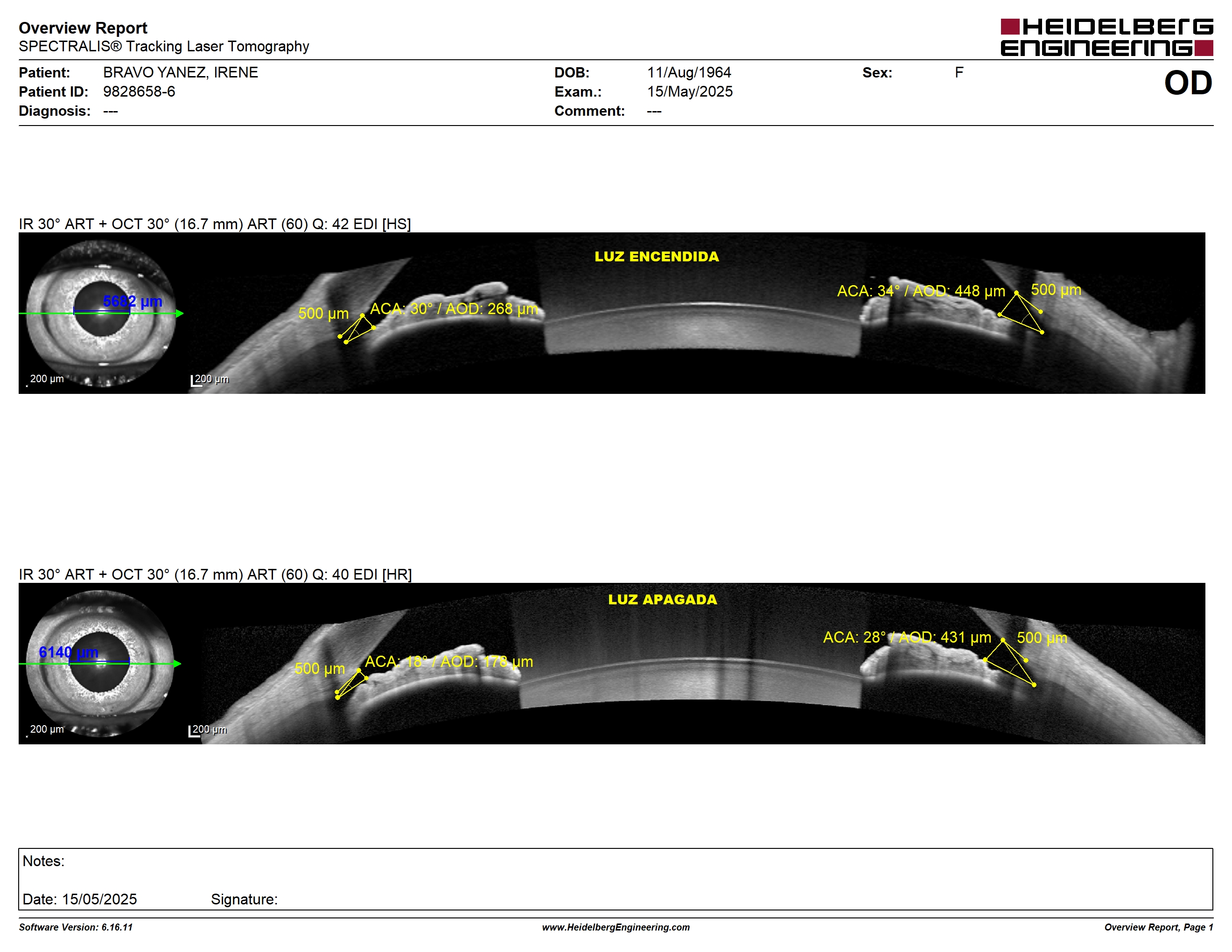
Task: Click the top OCT scan's '200 µm' scale marker
Action: tap(210, 379)
